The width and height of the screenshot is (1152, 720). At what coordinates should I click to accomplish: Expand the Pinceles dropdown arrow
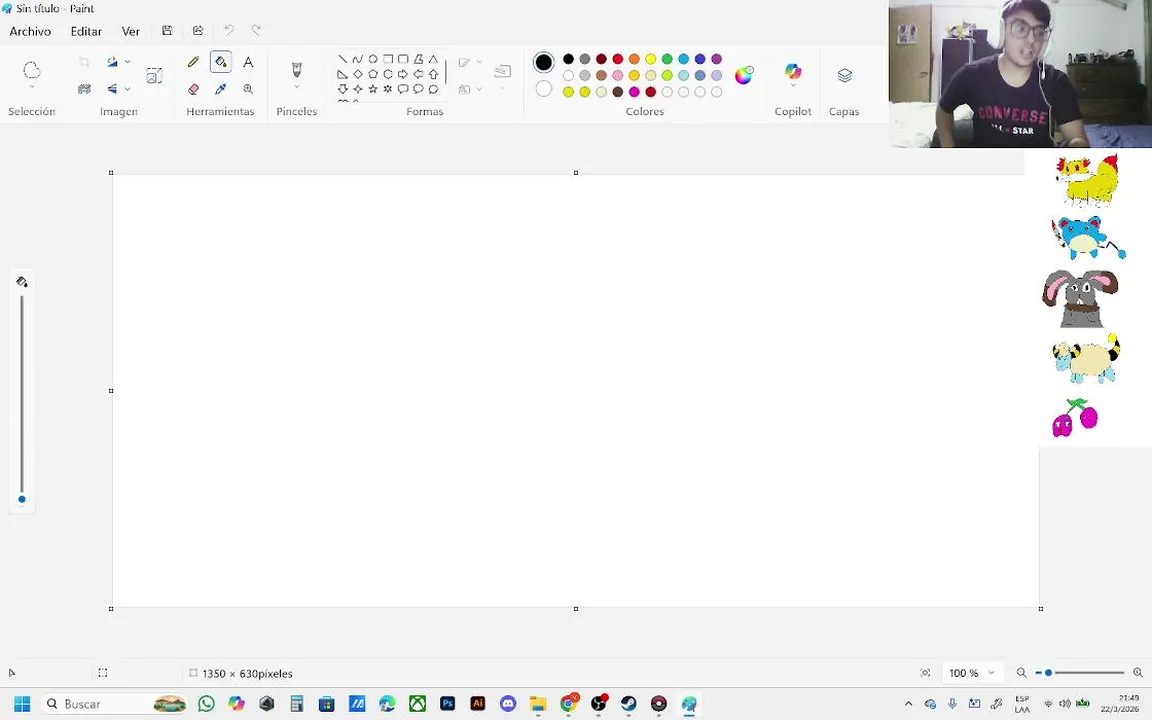click(297, 87)
